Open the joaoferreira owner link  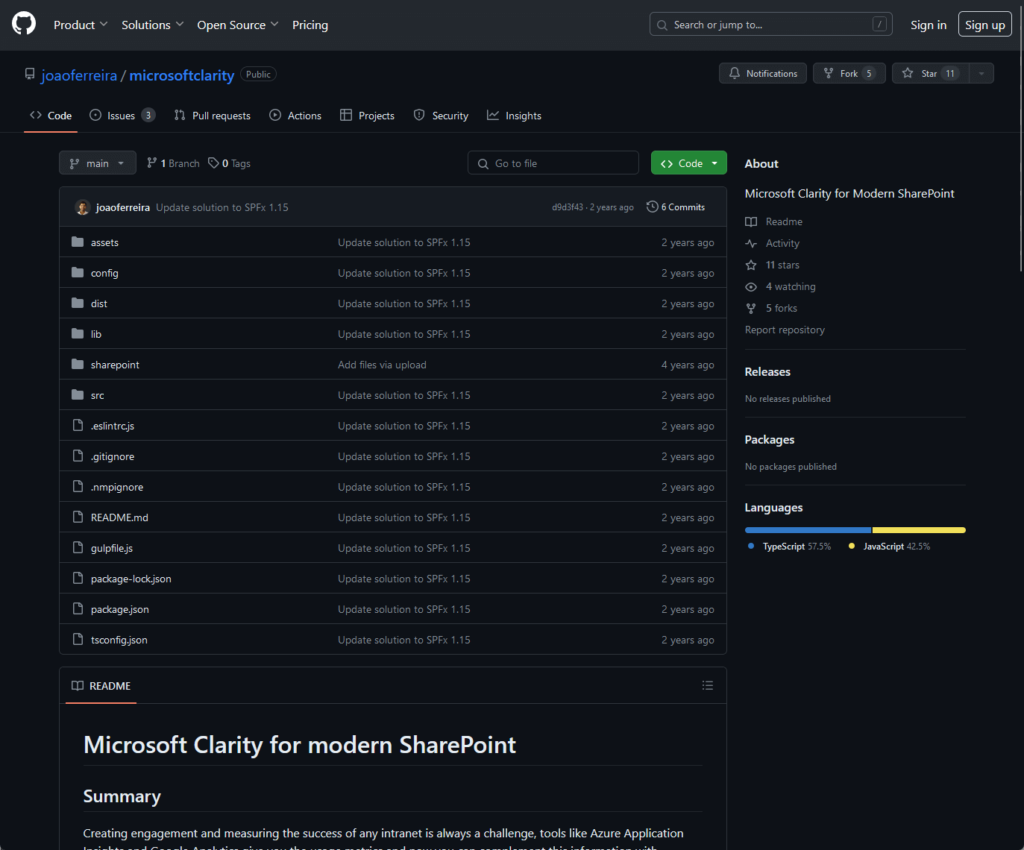point(79,75)
